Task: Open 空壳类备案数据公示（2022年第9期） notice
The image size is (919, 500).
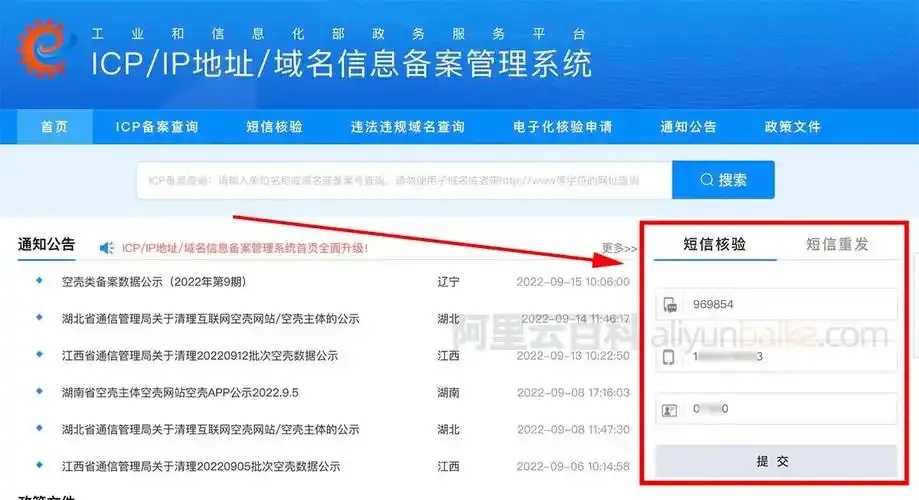Action: coord(154,282)
